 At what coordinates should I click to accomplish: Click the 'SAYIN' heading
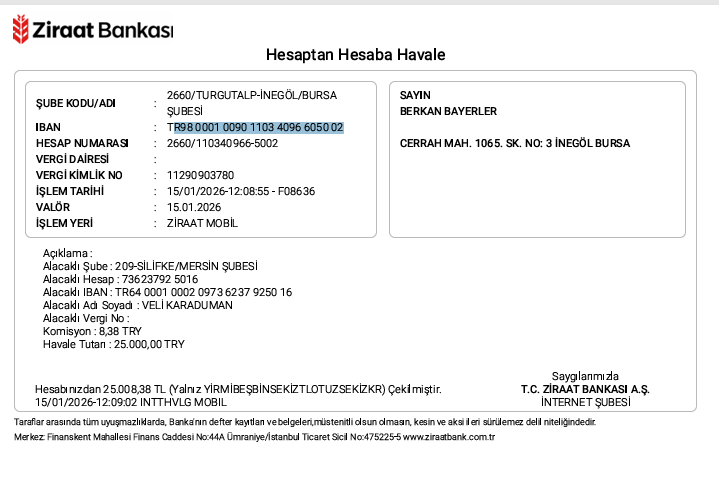coord(415,95)
